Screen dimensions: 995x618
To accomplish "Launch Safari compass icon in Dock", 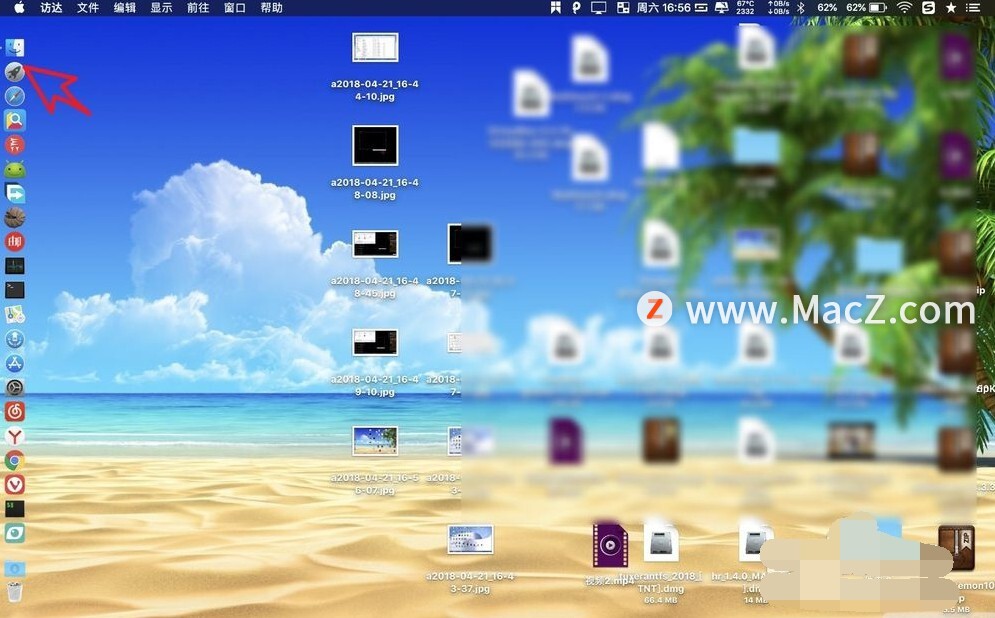I will (x=15, y=96).
